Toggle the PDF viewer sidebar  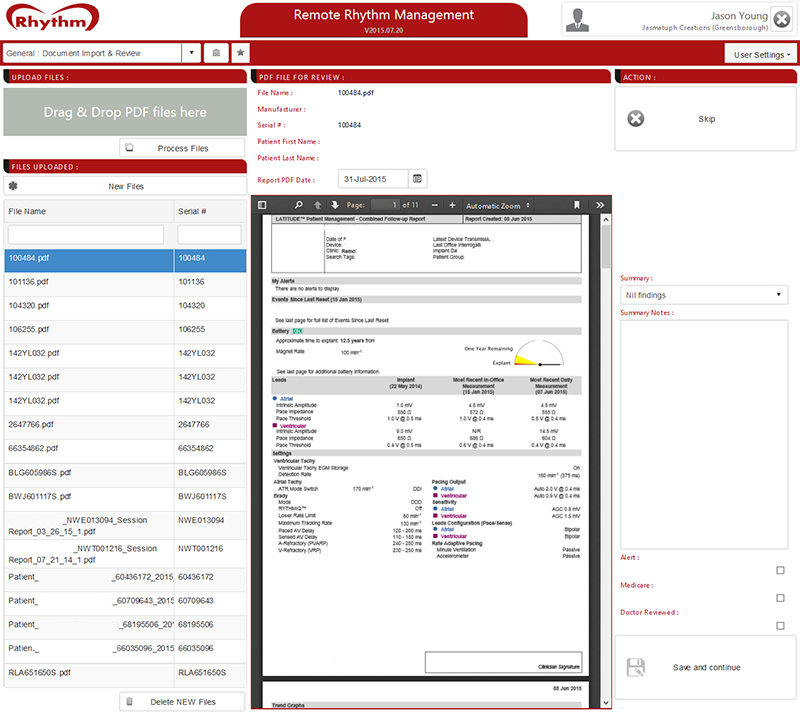(x=262, y=205)
